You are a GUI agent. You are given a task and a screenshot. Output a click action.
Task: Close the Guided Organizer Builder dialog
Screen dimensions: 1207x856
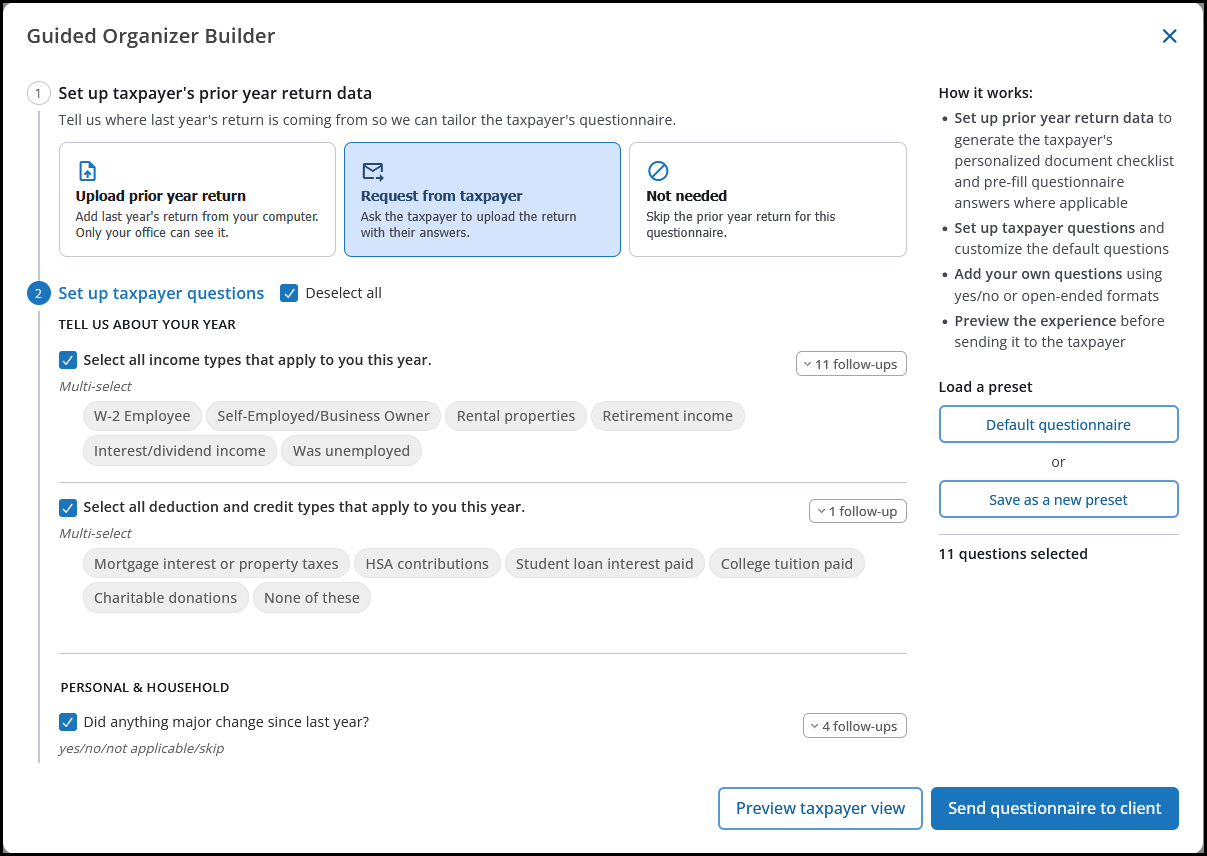coord(1169,36)
